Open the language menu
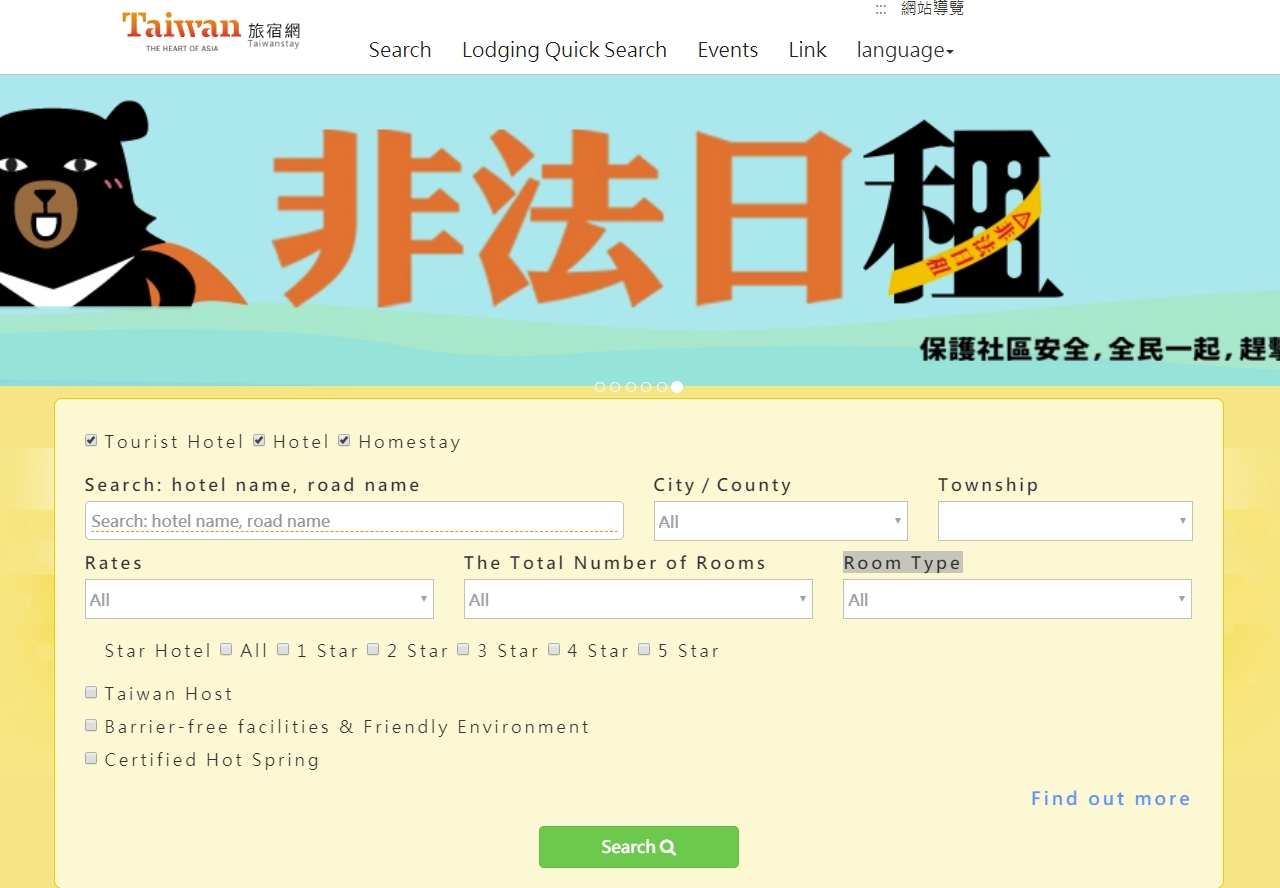The height and width of the screenshot is (888, 1280). click(905, 50)
